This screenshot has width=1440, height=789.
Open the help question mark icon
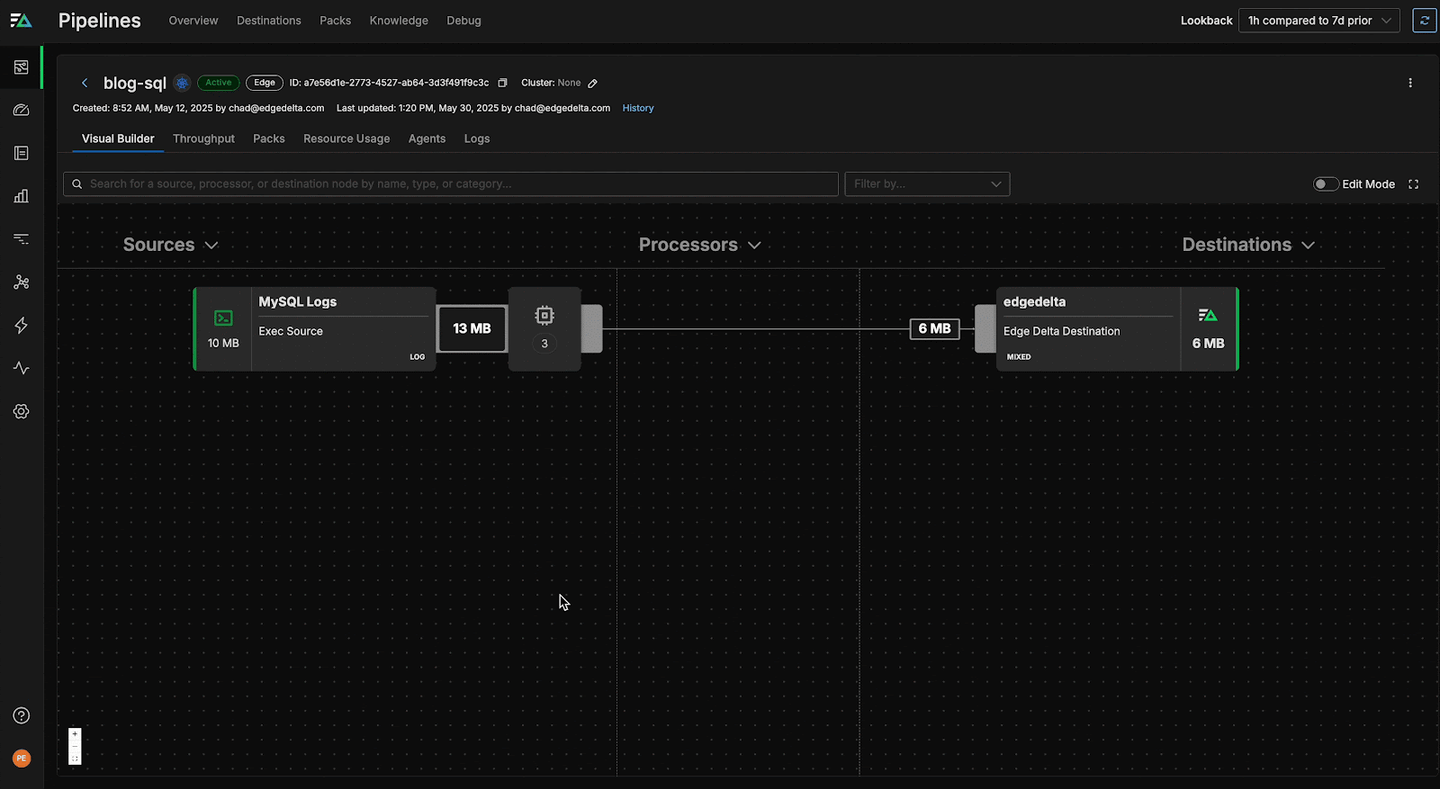point(21,716)
